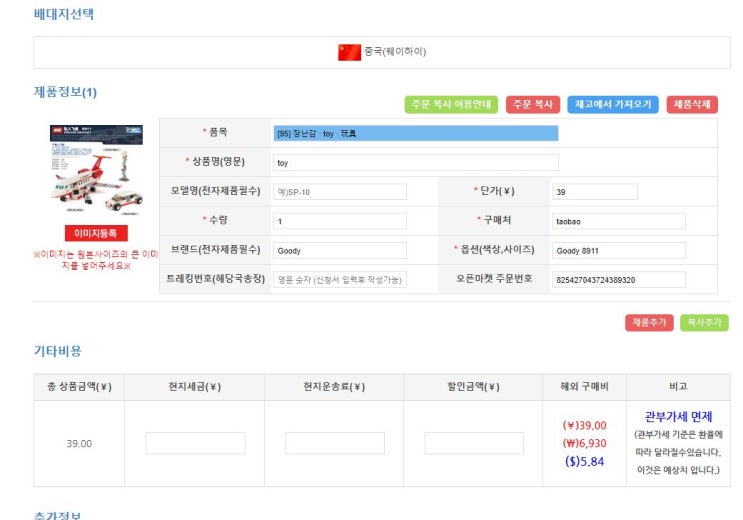Open the 품목 category dropdown

[x=416, y=133]
